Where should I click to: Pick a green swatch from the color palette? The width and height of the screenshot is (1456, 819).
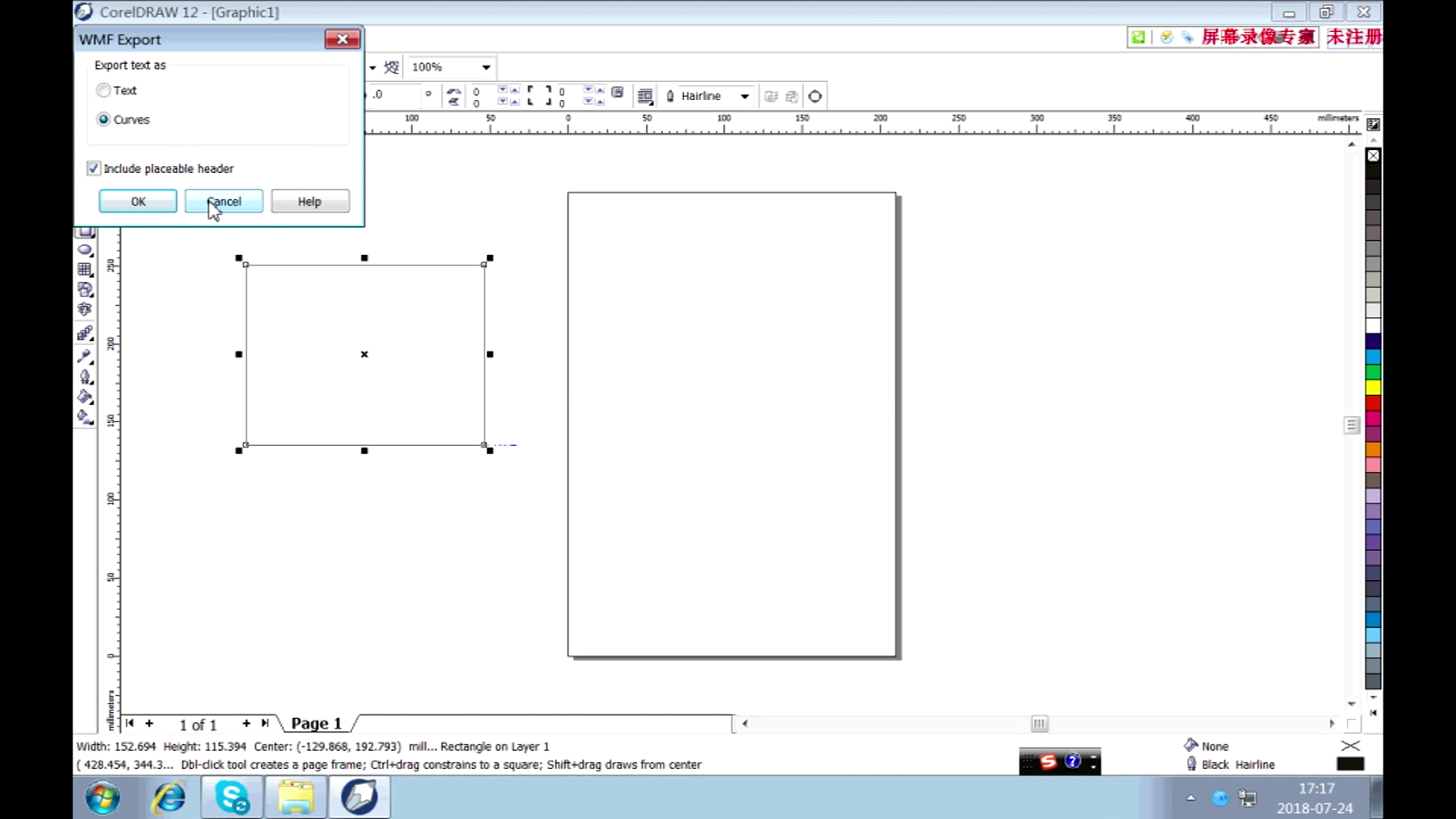pyautogui.click(x=1374, y=373)
